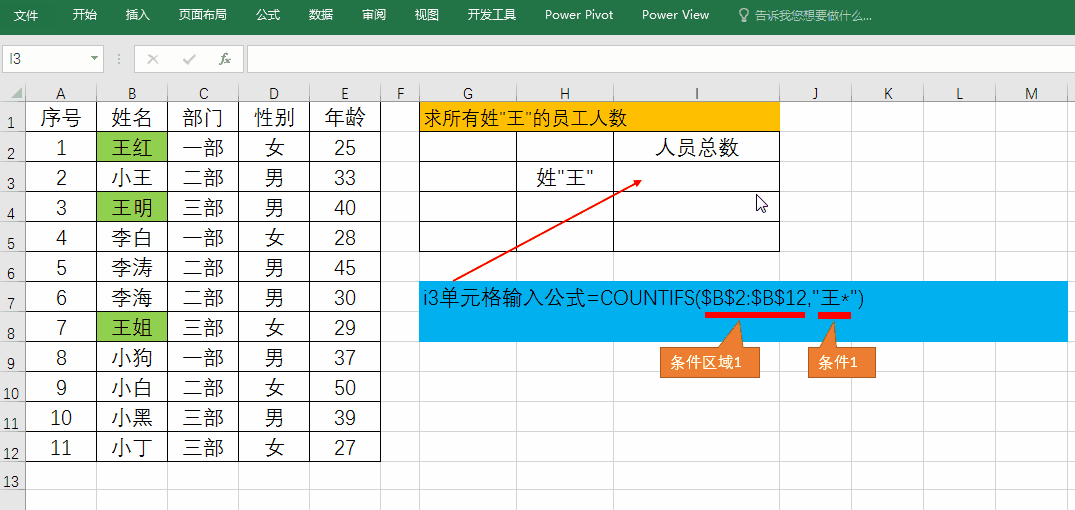Image resolution: width=1075 pixels, height=510 pixels.
Task: Click the 姓名 header cell
Action: [132, 118]
